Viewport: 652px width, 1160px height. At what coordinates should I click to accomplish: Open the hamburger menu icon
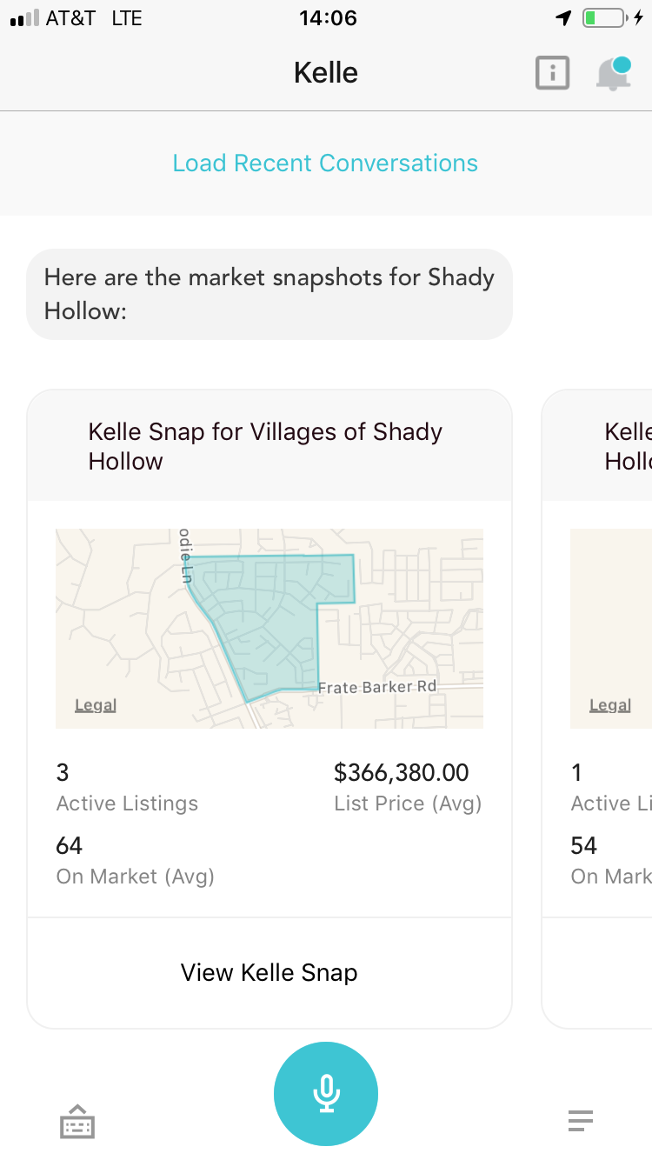click(580, 1120)
